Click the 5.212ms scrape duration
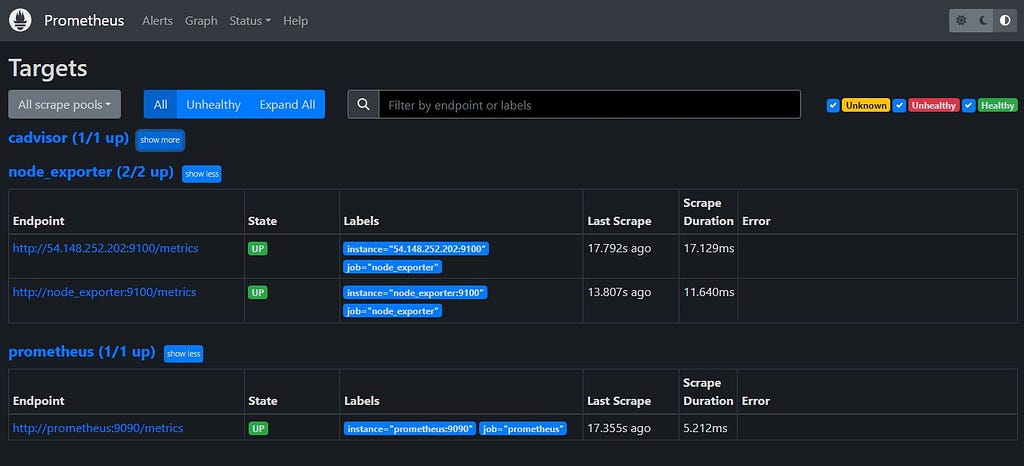 pos(705,428)
